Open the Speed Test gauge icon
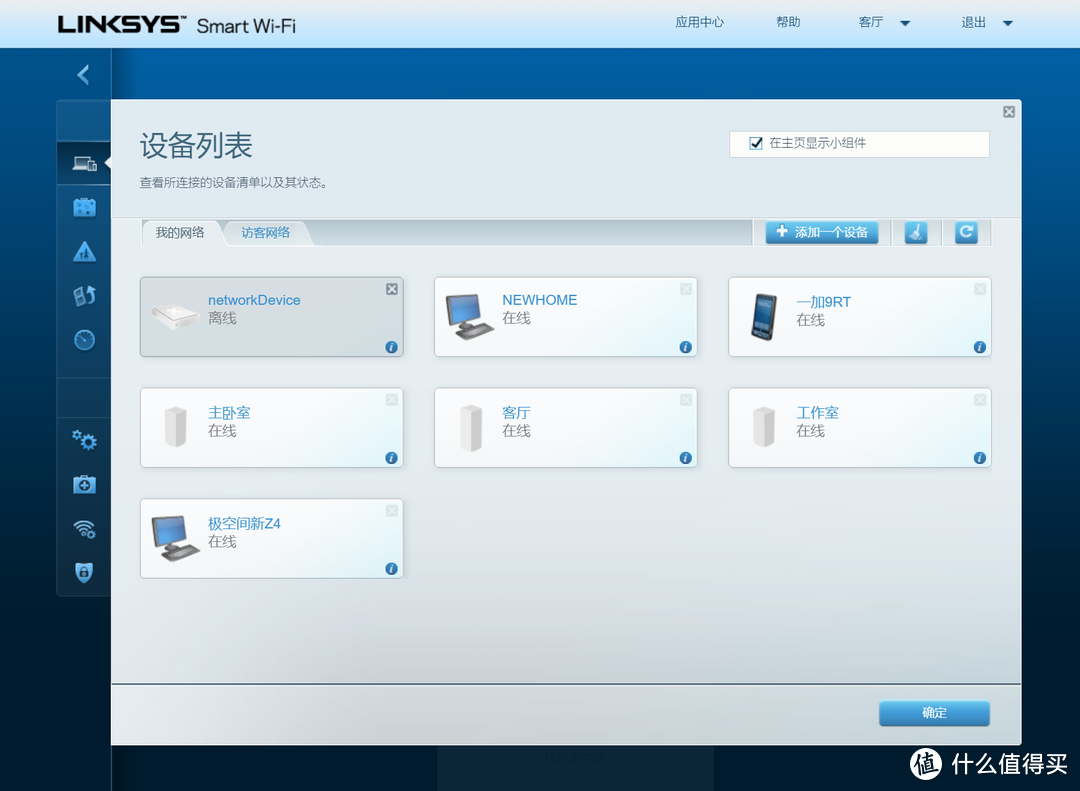Viewport: 1080px width, 791px height. click(84, 340)
